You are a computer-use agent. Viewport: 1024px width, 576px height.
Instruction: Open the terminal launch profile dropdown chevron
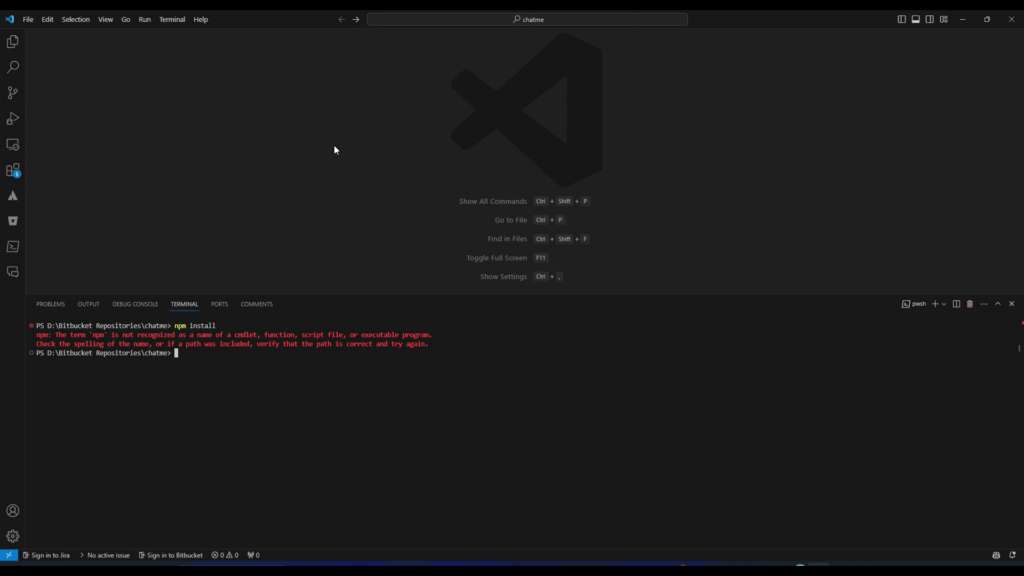(x=944, y=303)
